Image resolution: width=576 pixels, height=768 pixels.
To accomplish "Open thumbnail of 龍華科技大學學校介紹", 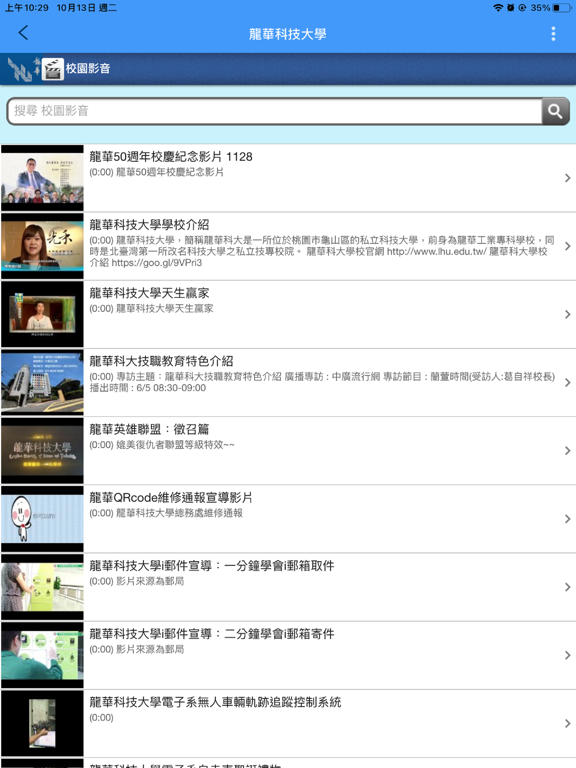I will point(42,246).
